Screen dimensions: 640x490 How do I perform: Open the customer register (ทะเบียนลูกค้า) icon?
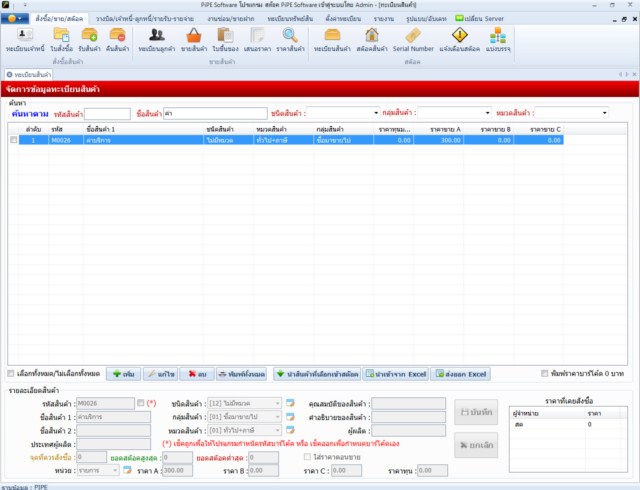pyautogui.click(x=157, y=40)
